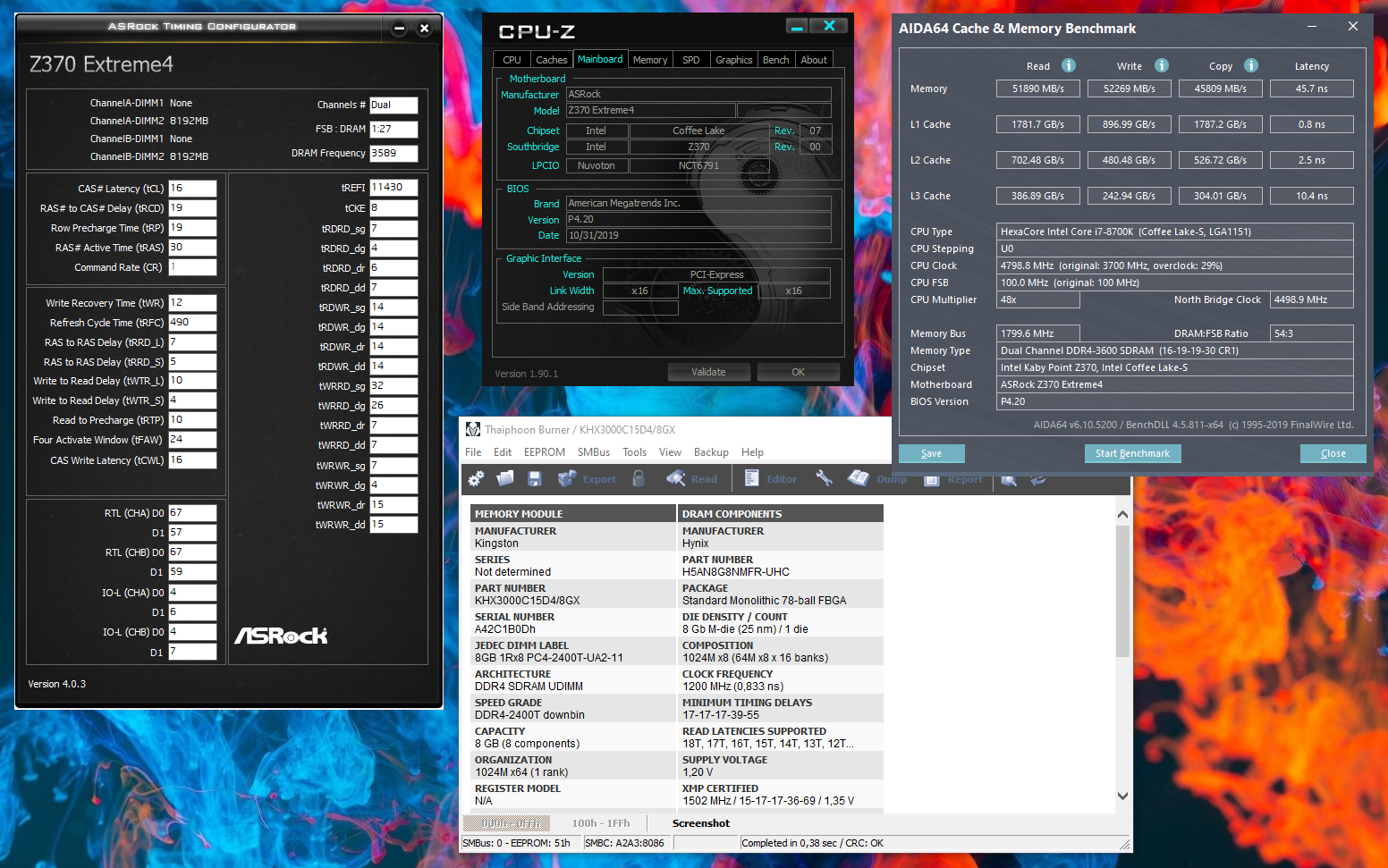Click the Four Activate Window (tFAW) field
The width and height of the screenshot is (1388, 868).
coord(192,440)
